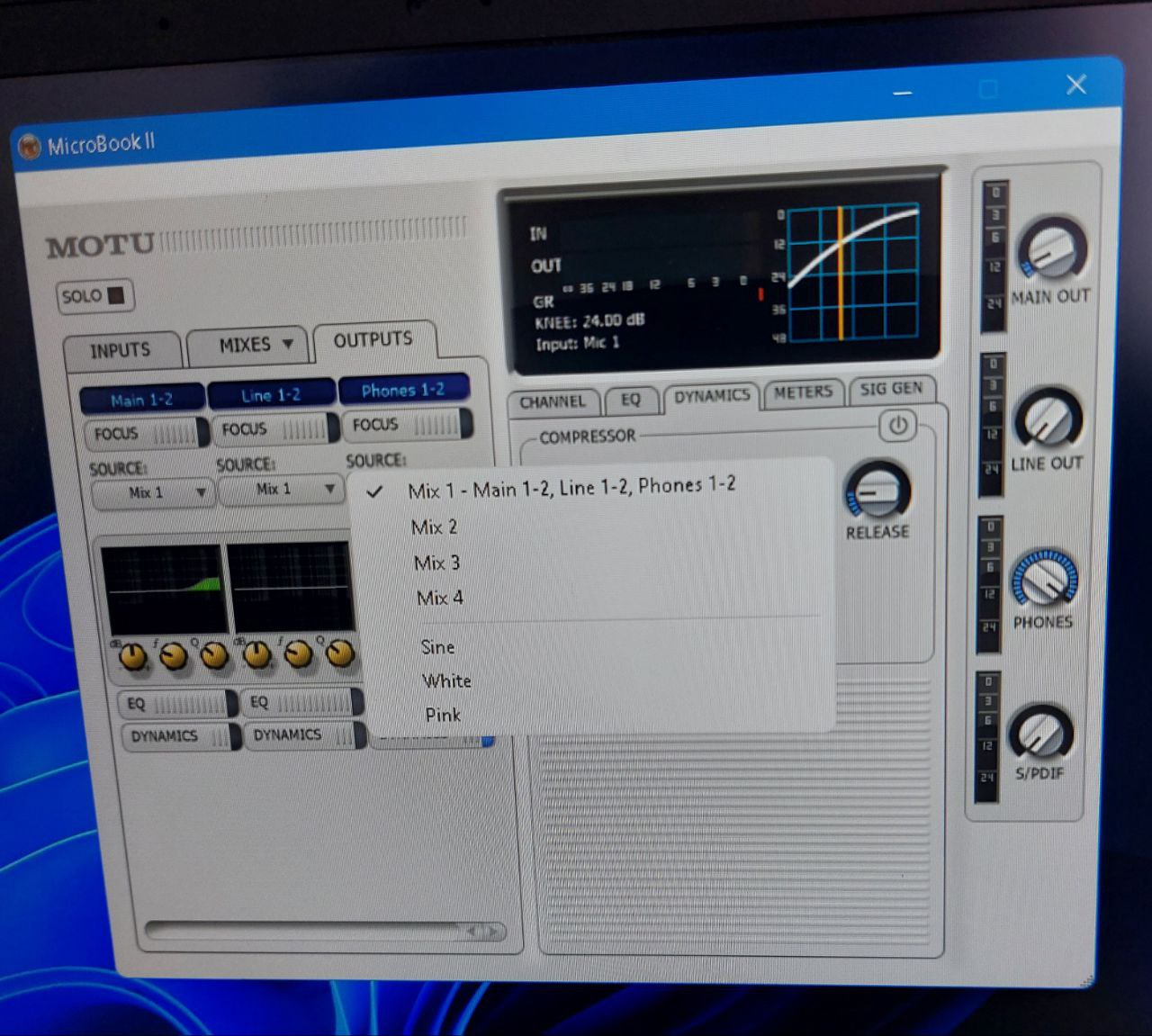Screen dimensions: 1152x1036
Task: Enable EQ on the Line 1-2 output
Action: tap(302, 702)
